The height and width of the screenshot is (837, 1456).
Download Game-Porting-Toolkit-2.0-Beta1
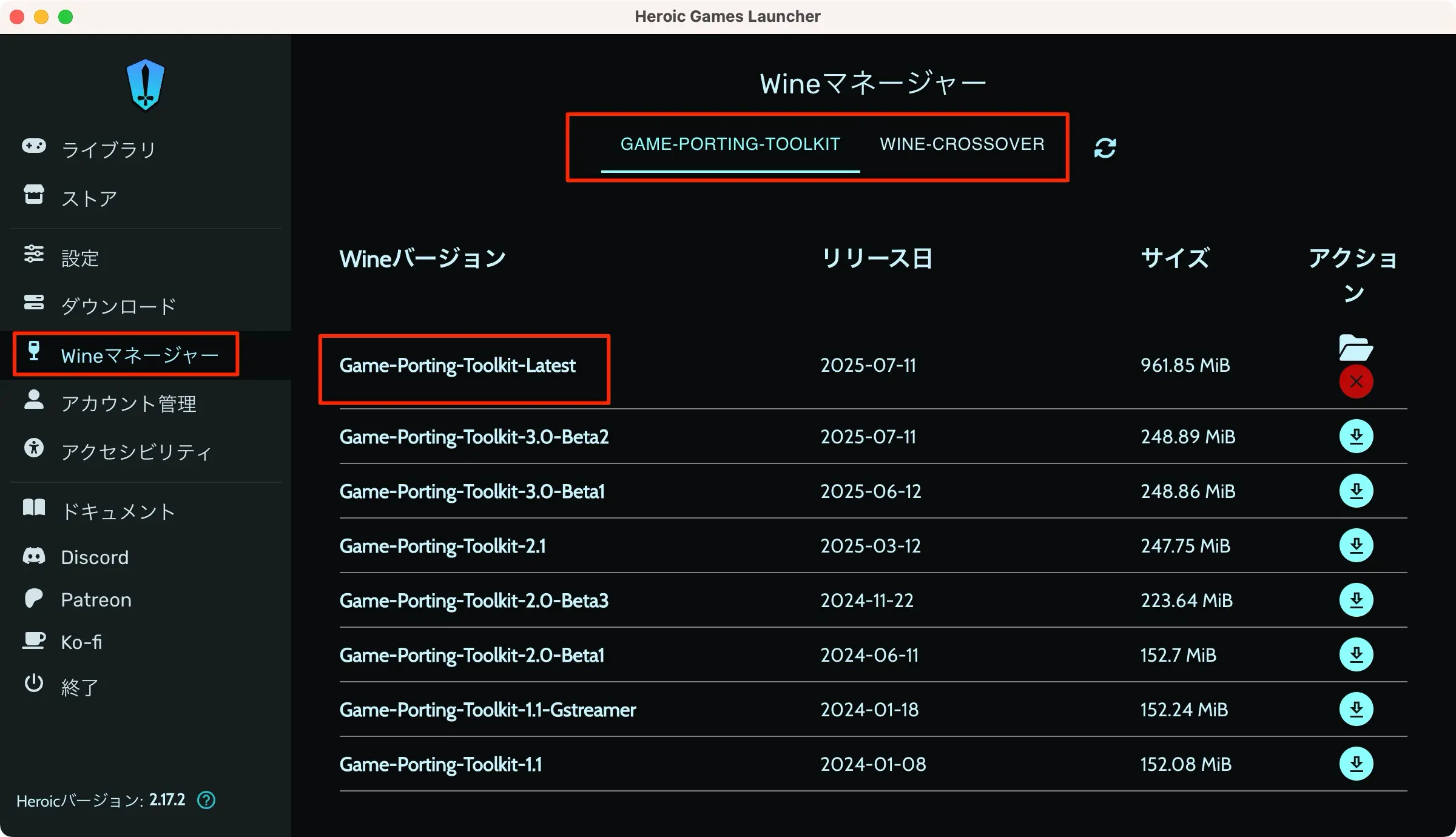[x=1357, y=654]
